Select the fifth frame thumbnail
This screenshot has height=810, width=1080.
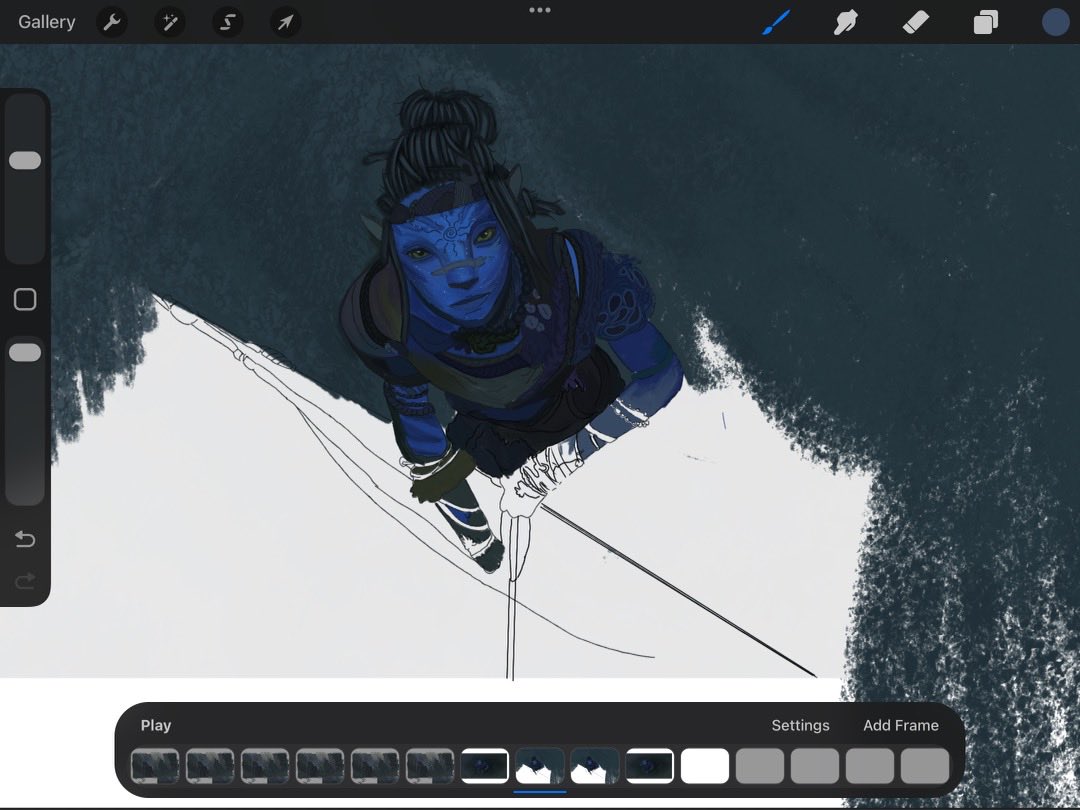(x=375, y=766)
